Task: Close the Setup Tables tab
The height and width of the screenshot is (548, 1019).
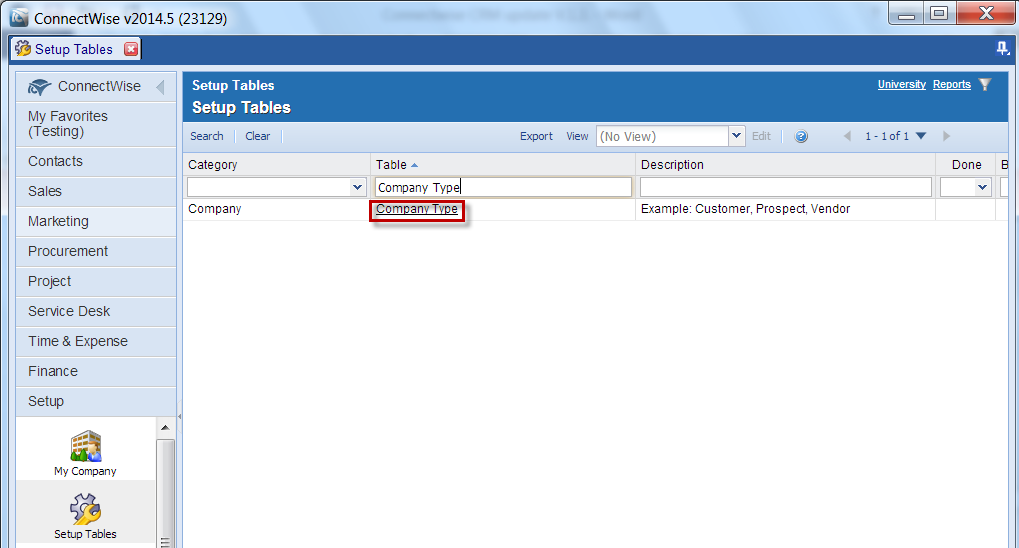Action: [x=131, y=49]
